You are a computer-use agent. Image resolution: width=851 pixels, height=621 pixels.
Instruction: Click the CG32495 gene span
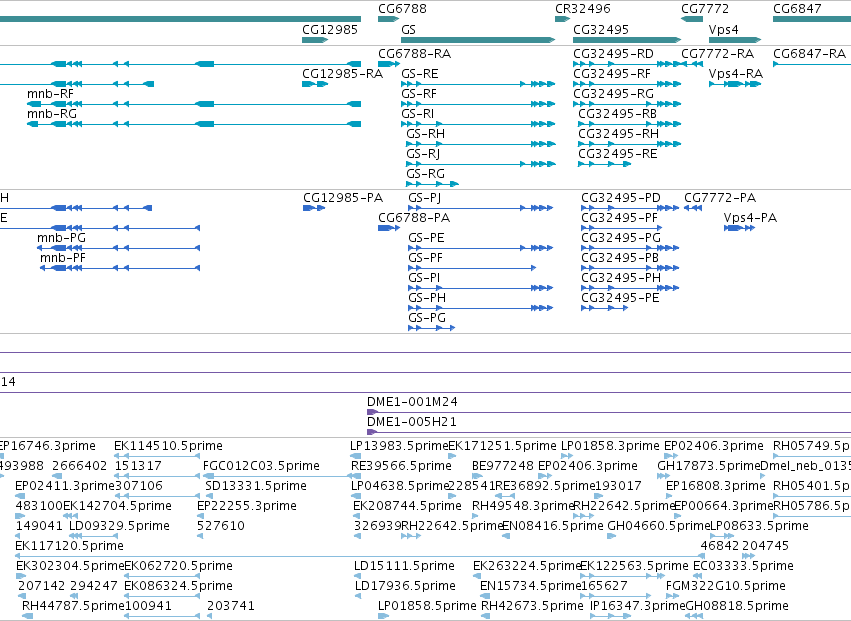pyautogui.click(x=627, y=40)
